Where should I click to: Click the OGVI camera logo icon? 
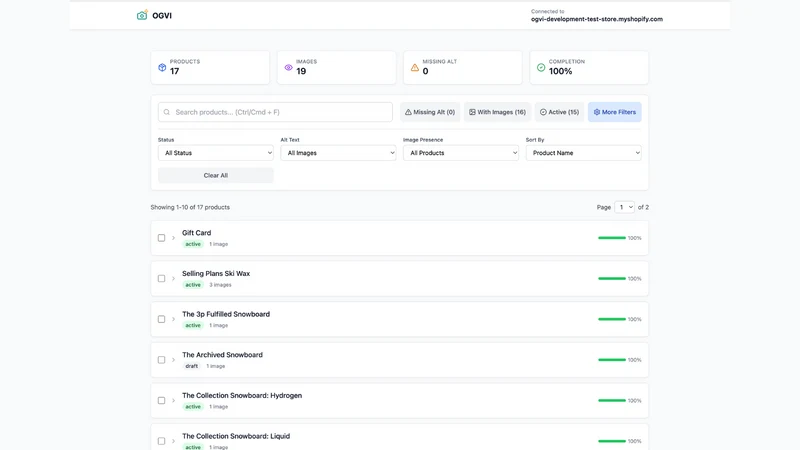pyautogui.click(x=142, y=15)
